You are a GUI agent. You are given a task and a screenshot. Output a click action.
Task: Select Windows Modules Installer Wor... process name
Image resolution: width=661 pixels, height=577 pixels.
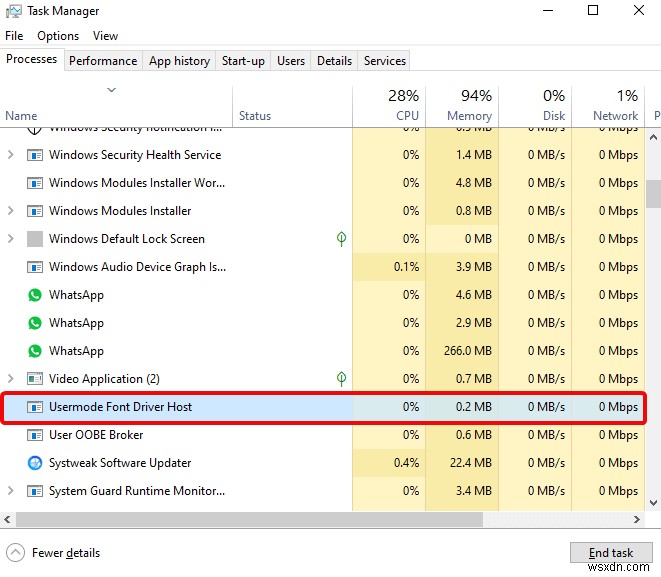coord(137,183)
